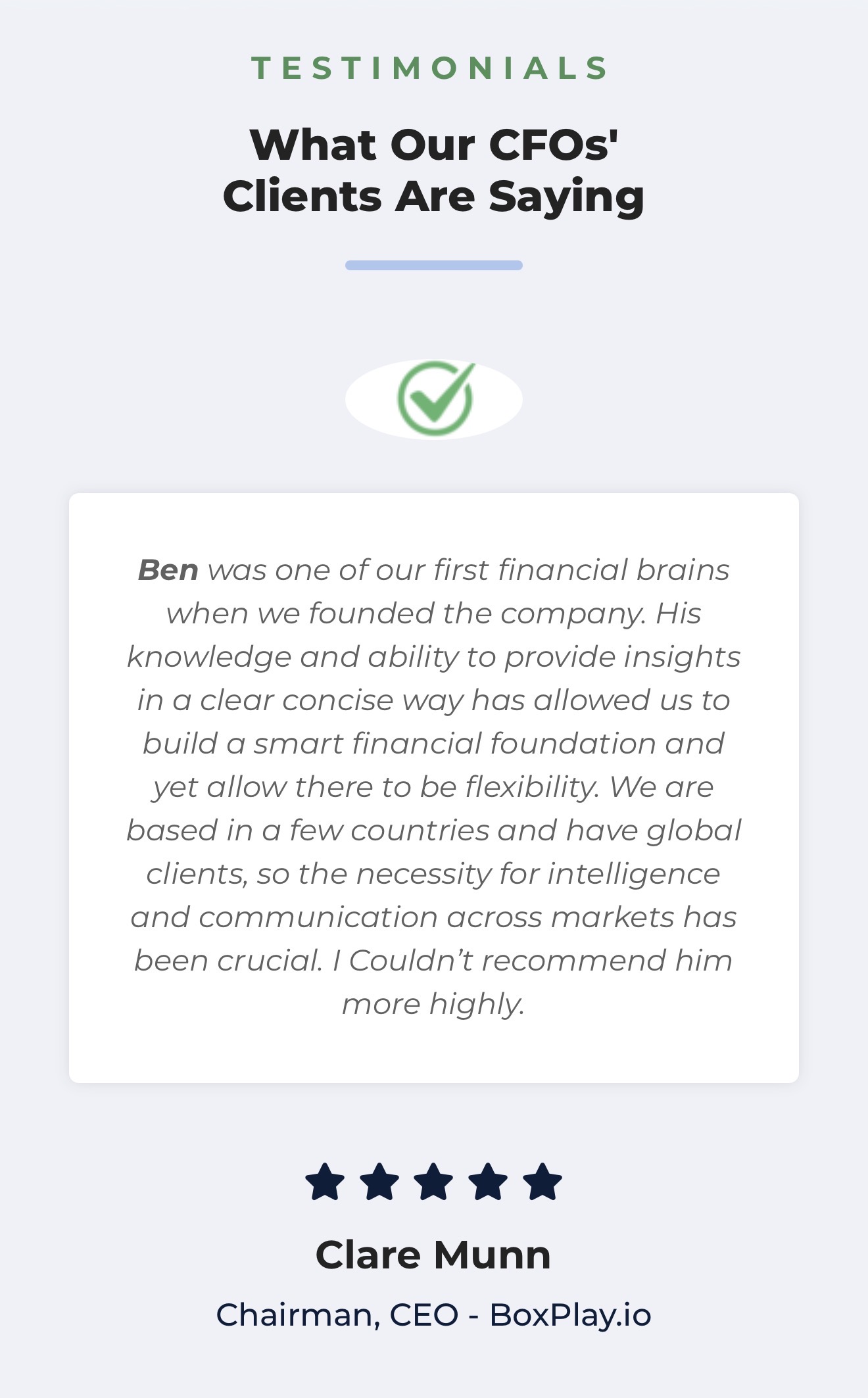Click the final line "more highly."
Viewport: 868px width, 1398px height.
point(433,1004)
